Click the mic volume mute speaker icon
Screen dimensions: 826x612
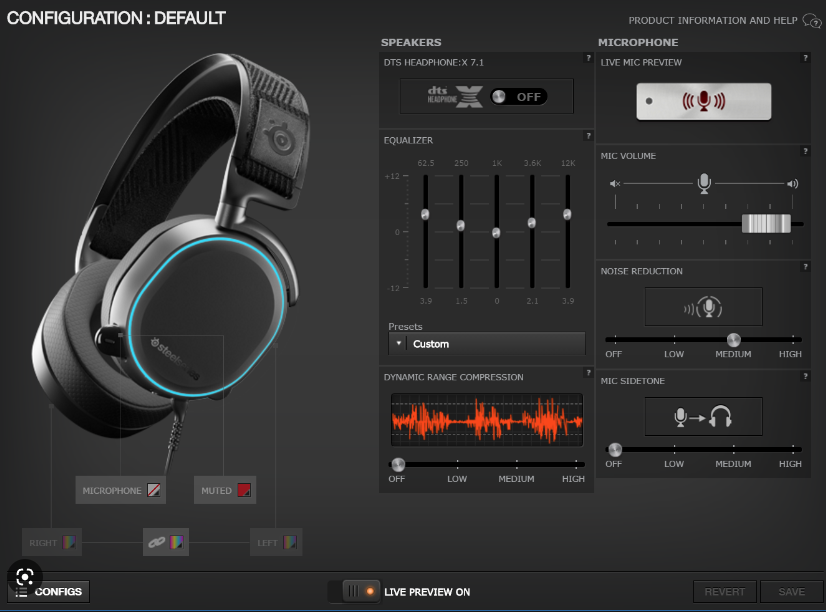coord(615,183)
